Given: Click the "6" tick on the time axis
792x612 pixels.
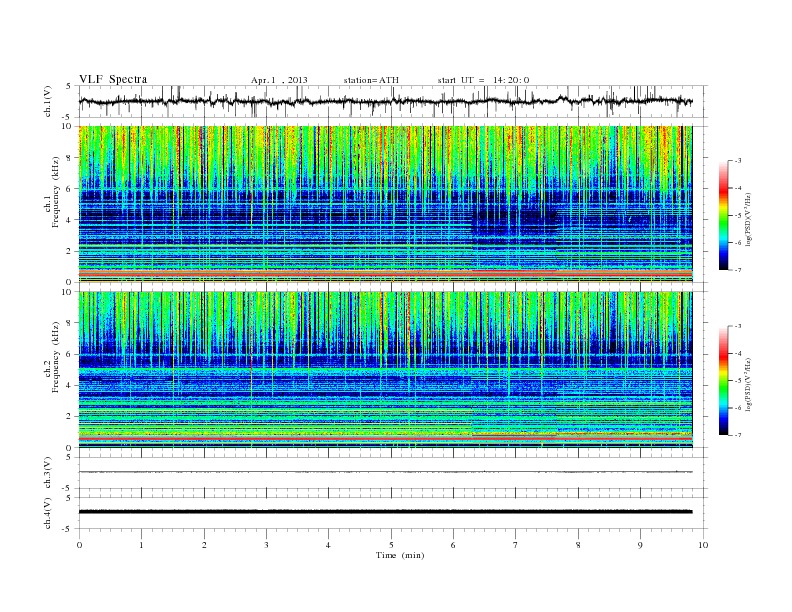Looking at the screenshot, I should click(x=453, y=545).
